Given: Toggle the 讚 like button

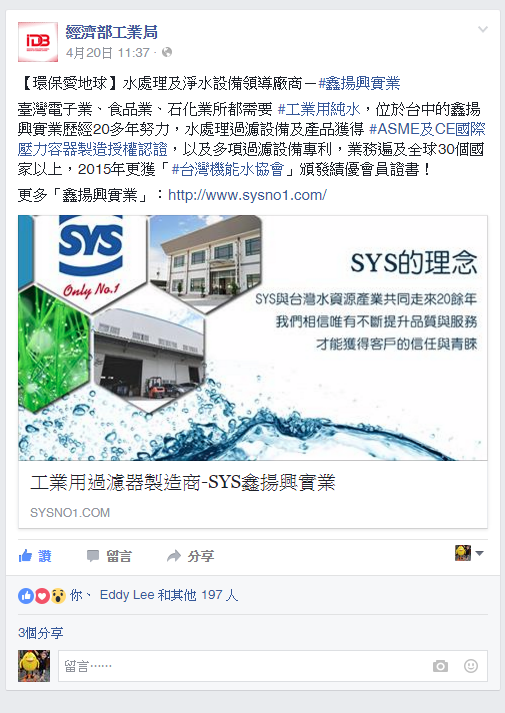Looking at the screenshot, I should click(x=35, y=556).
